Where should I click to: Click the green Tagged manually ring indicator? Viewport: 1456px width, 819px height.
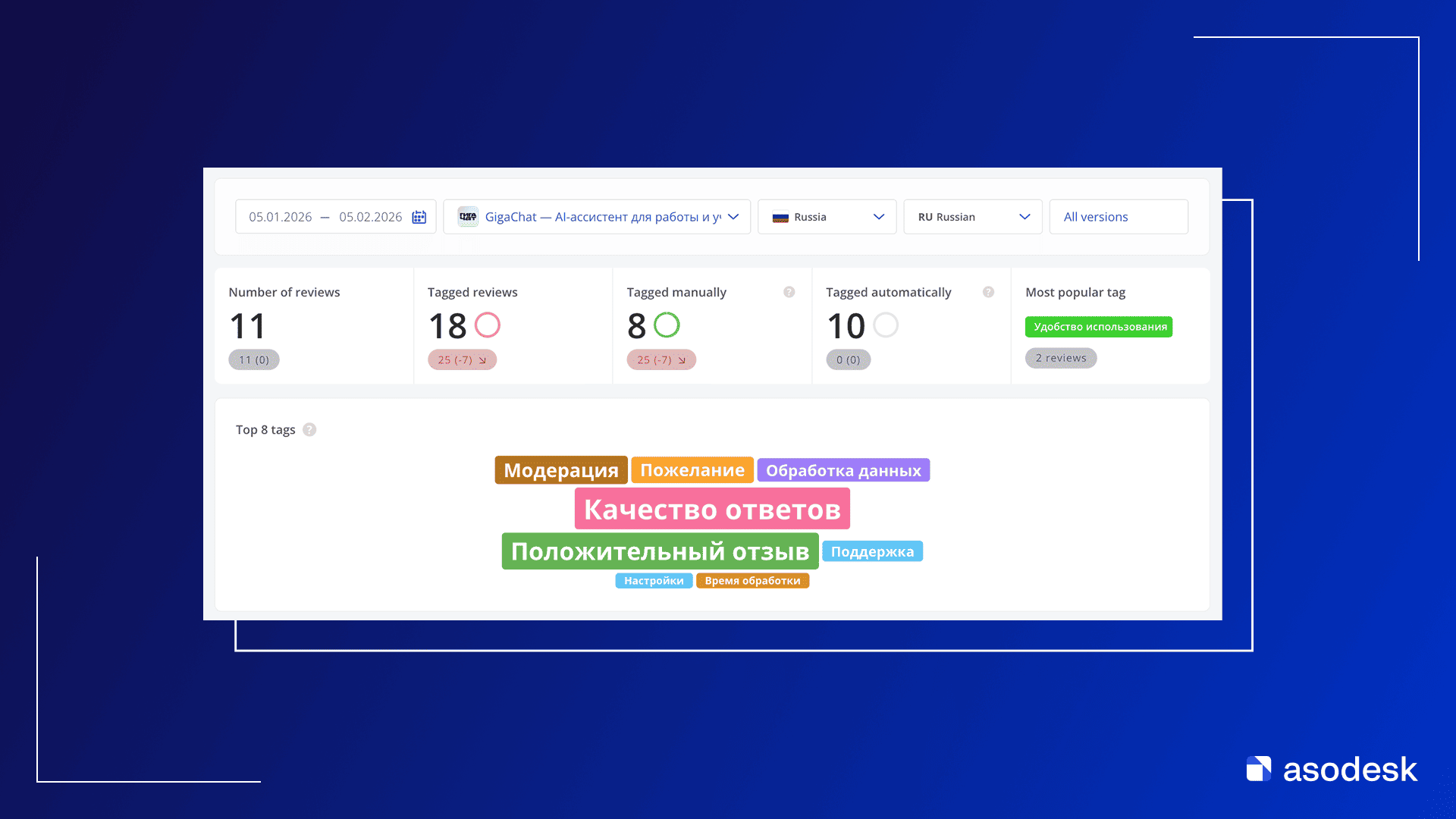[x=667, y=325]
